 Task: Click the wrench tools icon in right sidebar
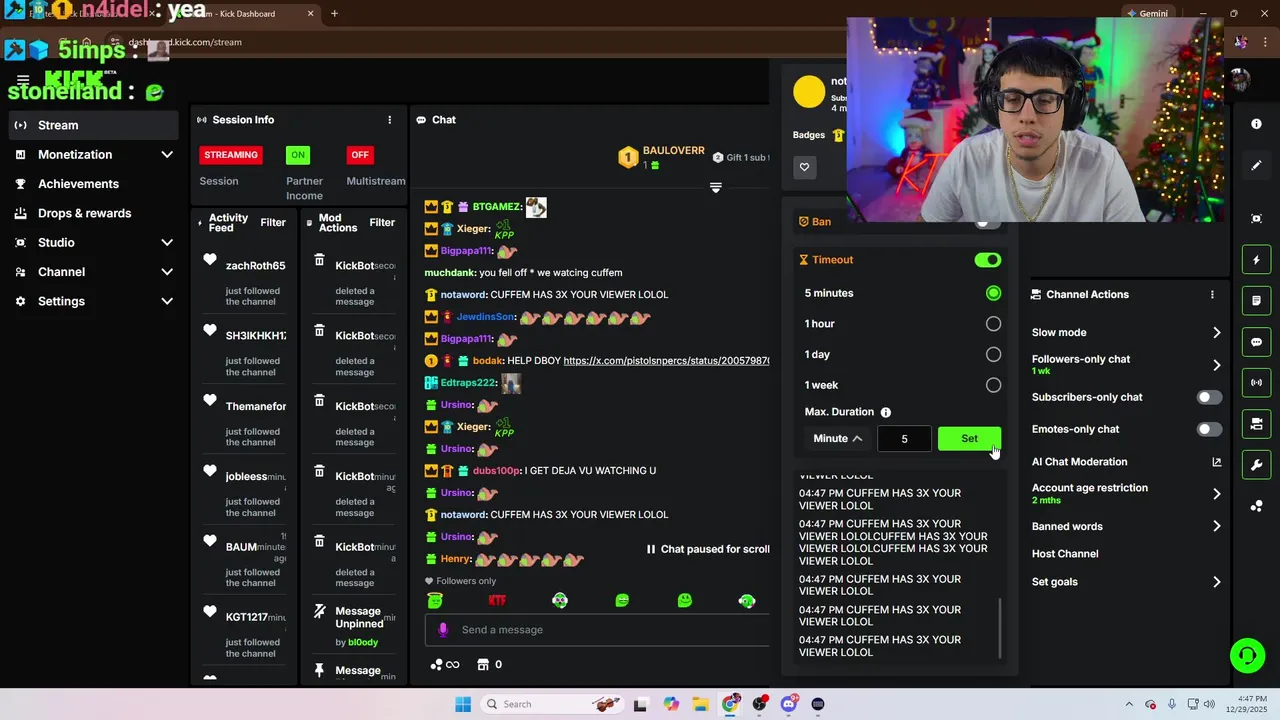click(x=1256, y=465)
